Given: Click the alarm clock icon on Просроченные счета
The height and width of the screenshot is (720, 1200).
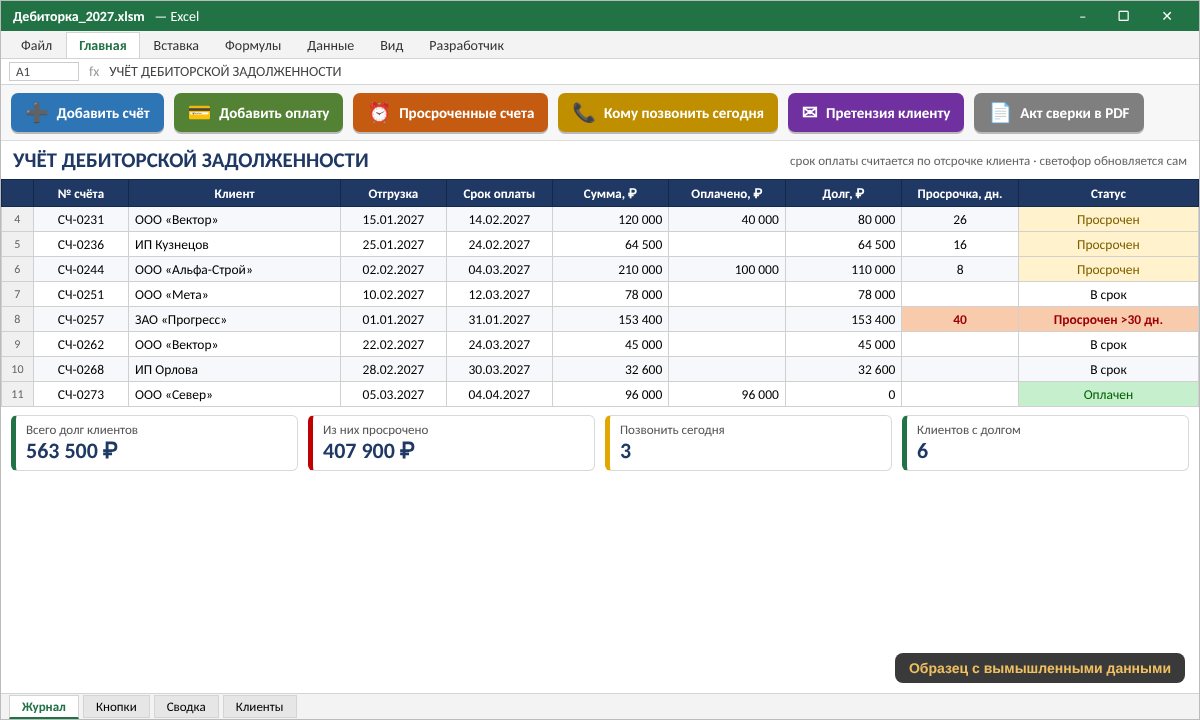Looking at the screenshot, I should [x=379, y=113].
